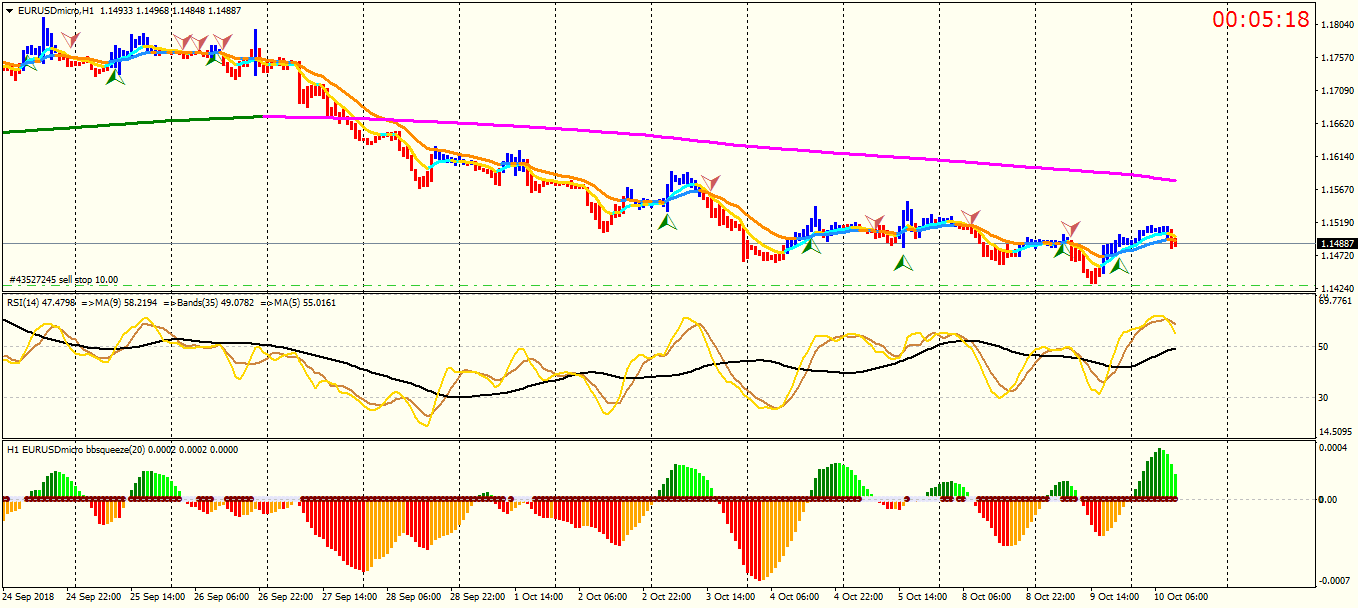1358x608 pixels.
Task: Click the 27 Sep 14:00 time axis label
Action: coord(349,596)
